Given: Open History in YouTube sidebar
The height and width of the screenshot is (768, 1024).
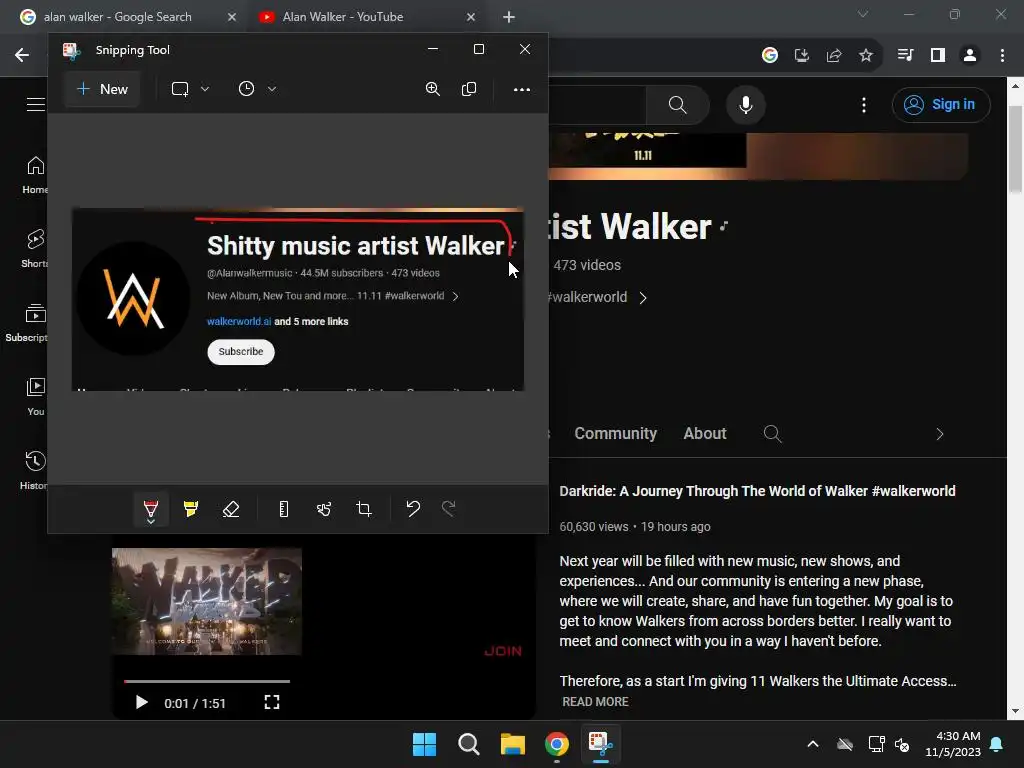Looking at the screenshot, I should click(x=34, y=470).
